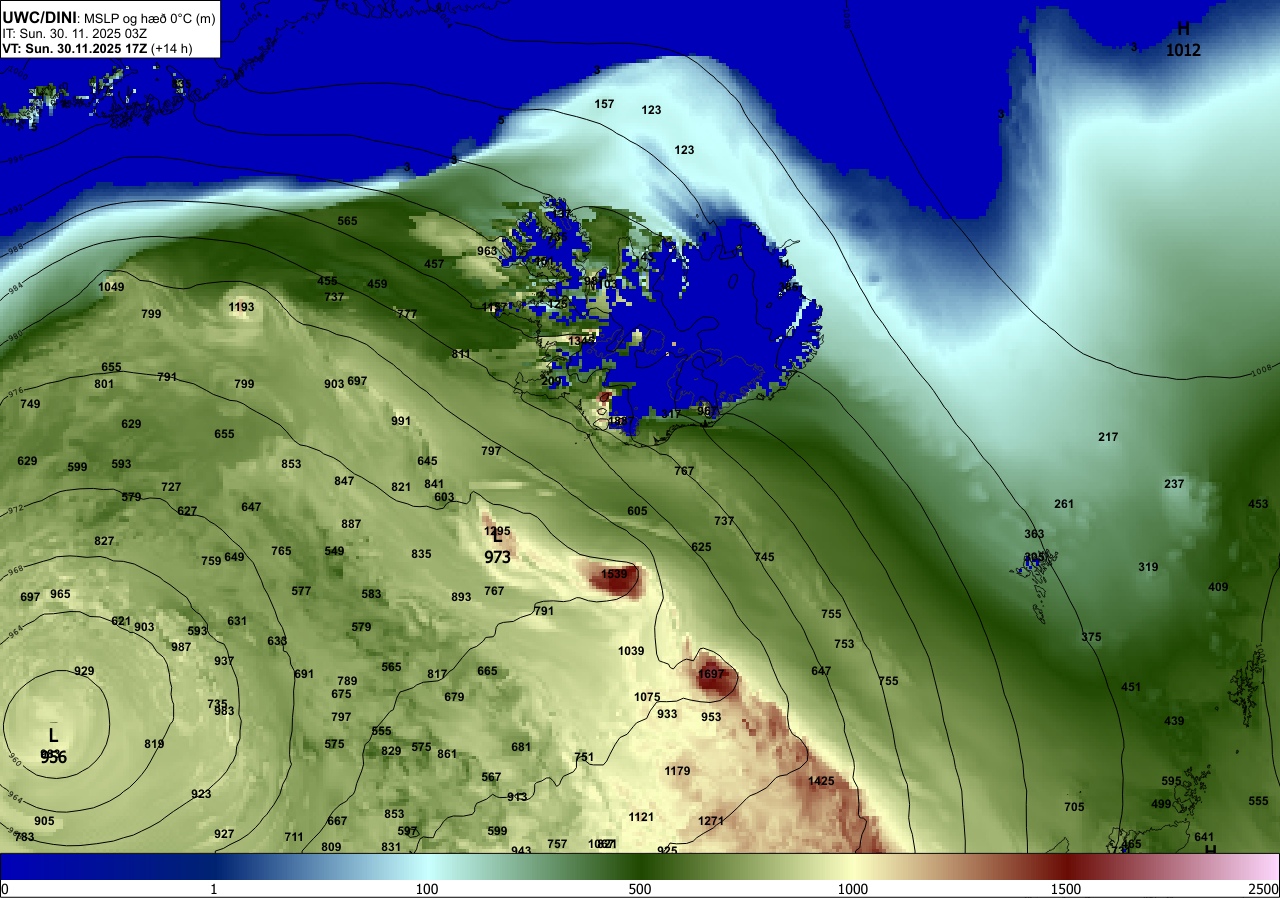1280x898 pixels.
Task: Click the 453 height value
Action: pos(1258,504)
